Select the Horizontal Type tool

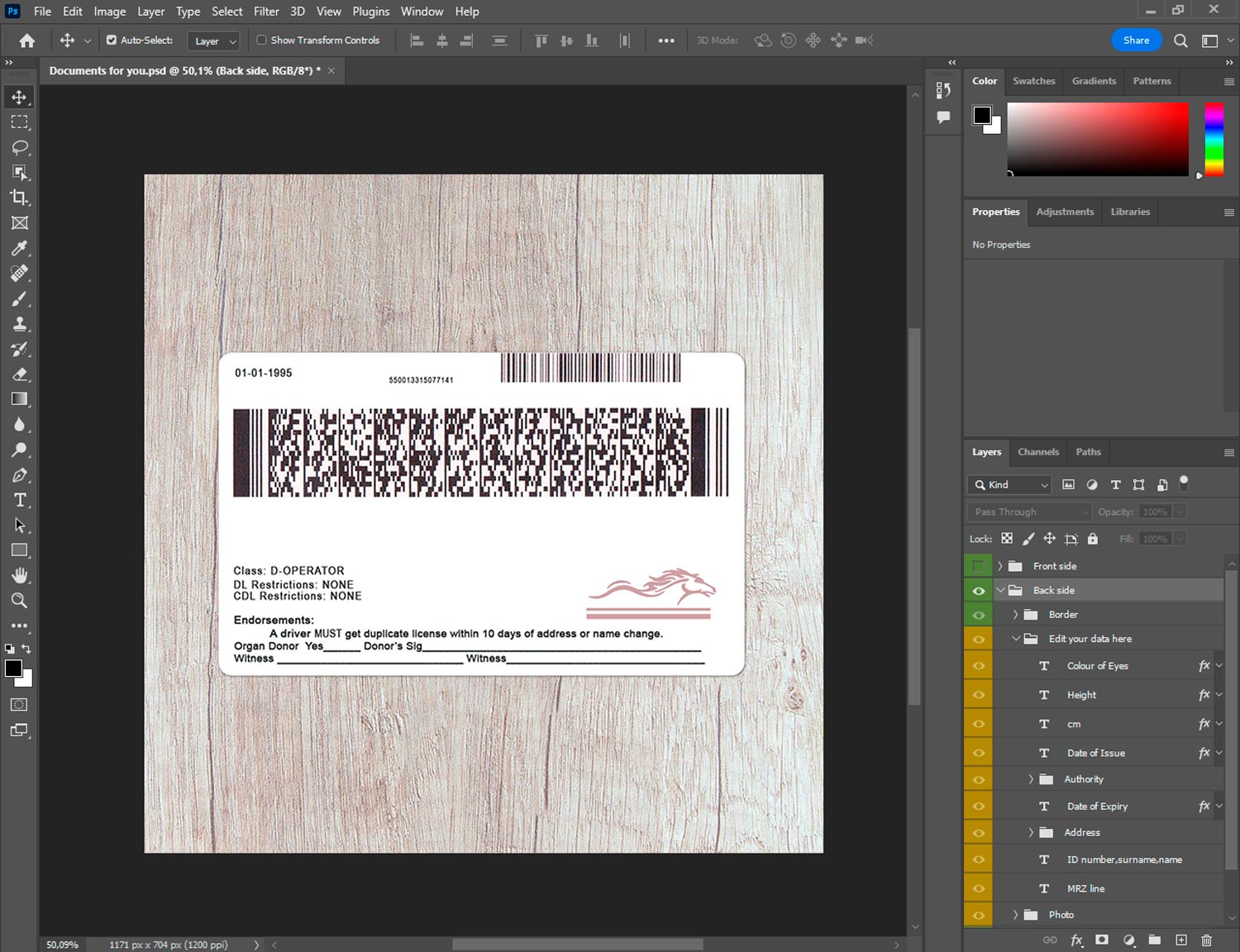19,500
